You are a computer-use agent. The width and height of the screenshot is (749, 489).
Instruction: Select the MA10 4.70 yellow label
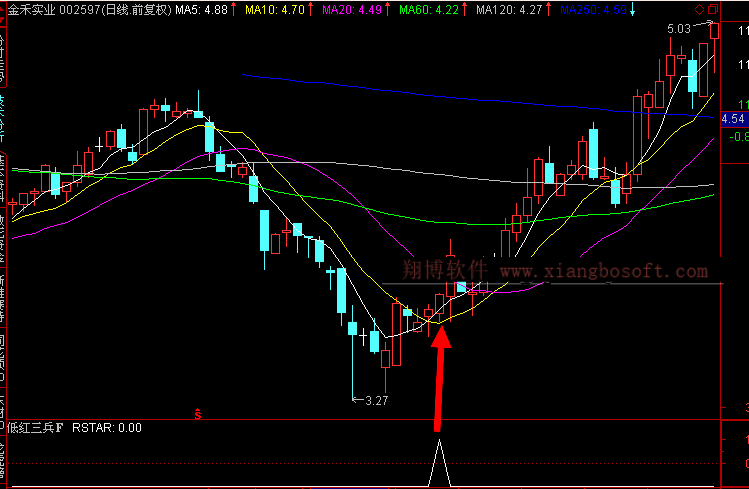click(274, 10)
